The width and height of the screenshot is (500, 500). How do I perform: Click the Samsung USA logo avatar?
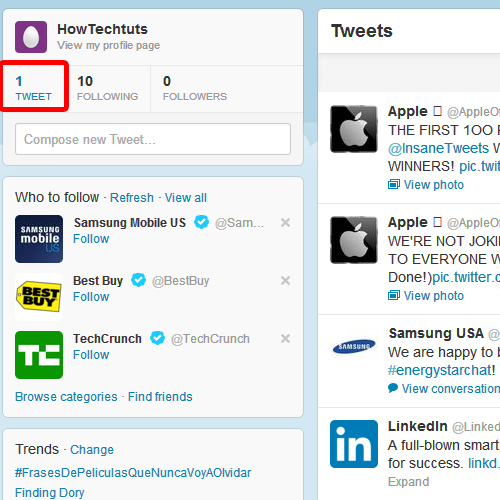coord(354,347)
